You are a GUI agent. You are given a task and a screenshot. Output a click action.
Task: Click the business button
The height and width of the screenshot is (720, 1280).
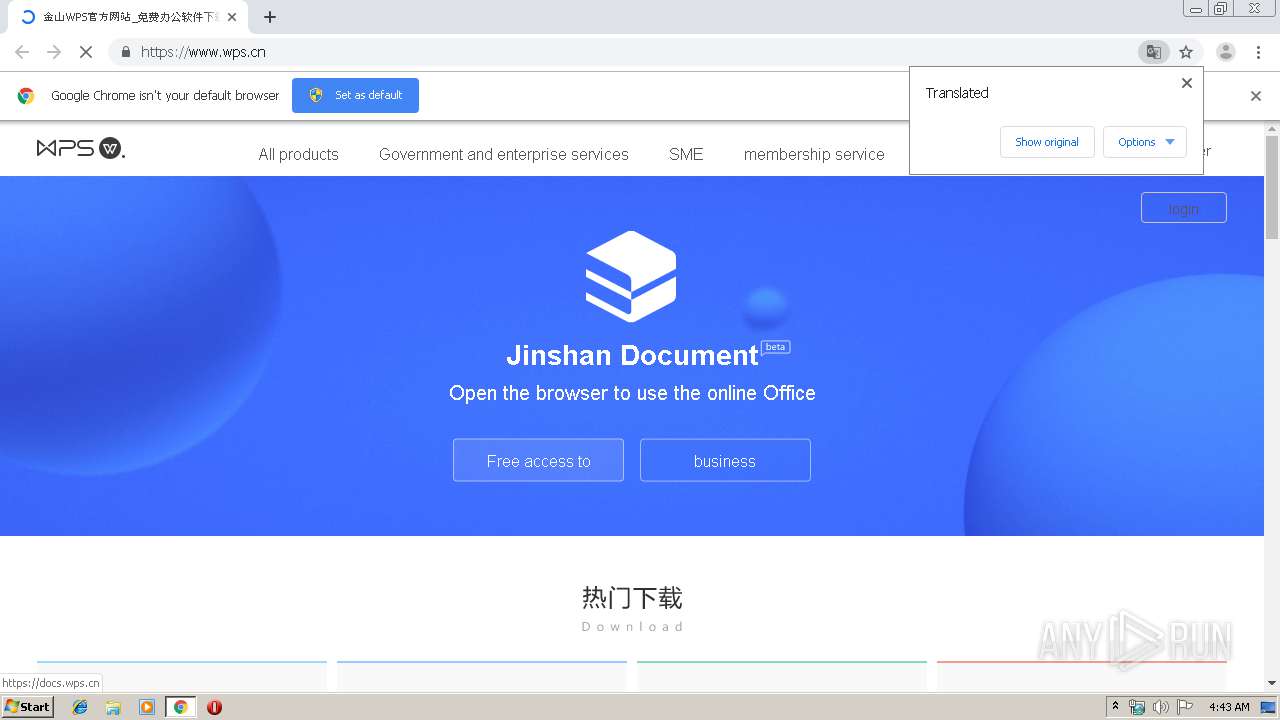coord(725,460)
